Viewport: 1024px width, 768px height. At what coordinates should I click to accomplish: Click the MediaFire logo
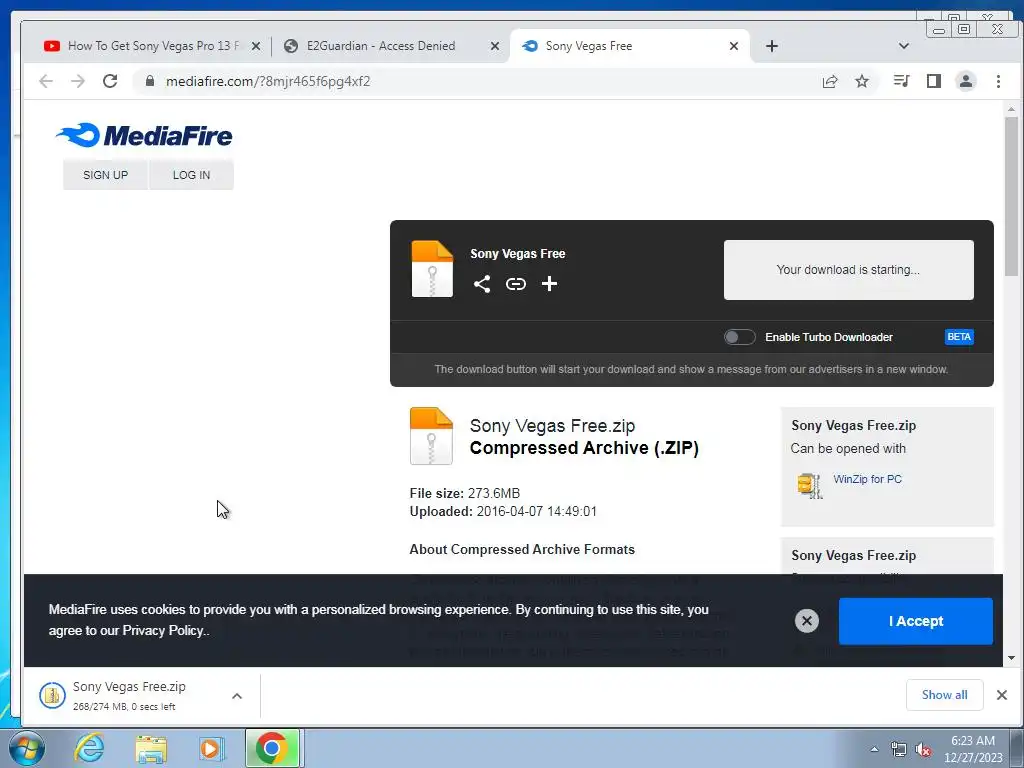tap(144, 135)
